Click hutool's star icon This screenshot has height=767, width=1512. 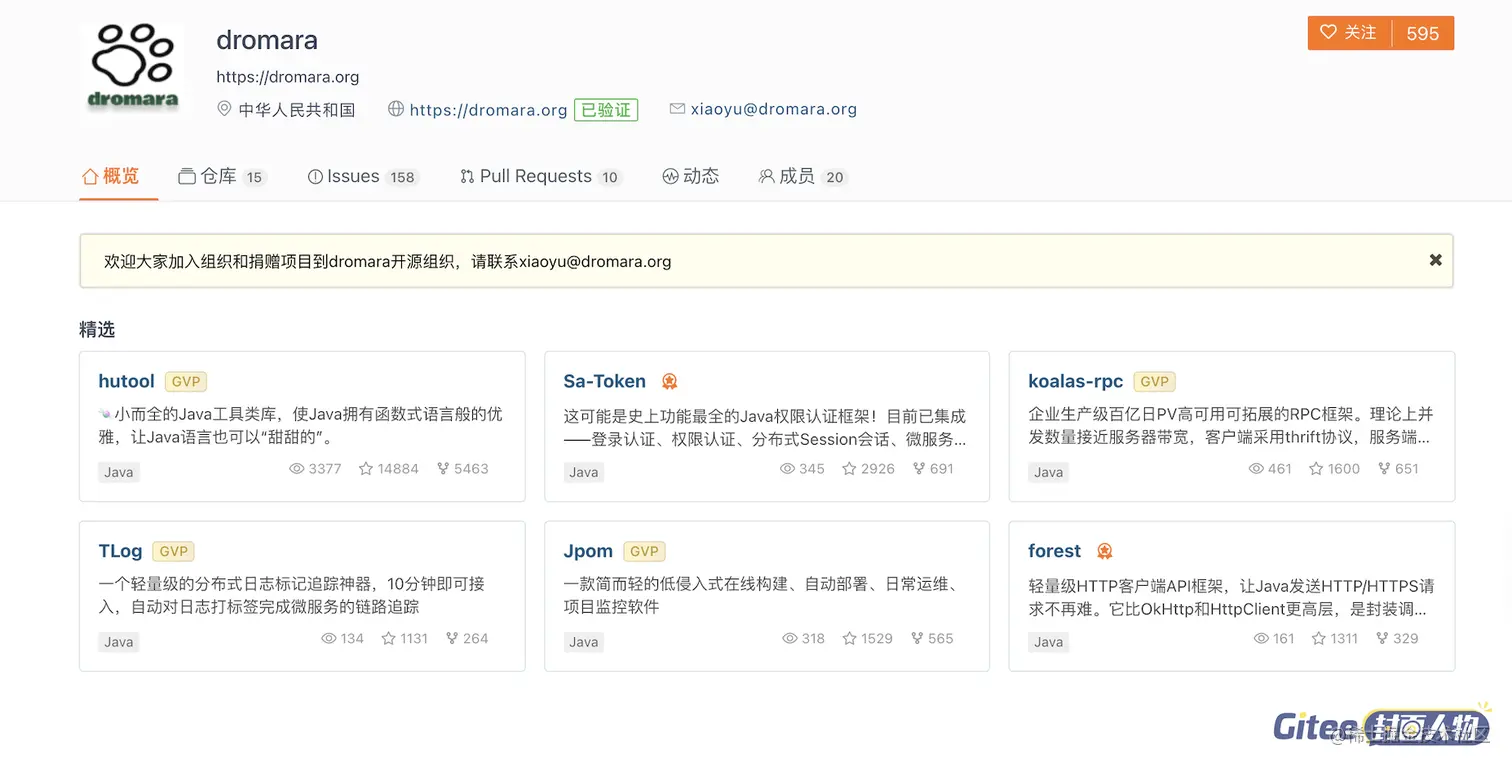tap(366, 468)
